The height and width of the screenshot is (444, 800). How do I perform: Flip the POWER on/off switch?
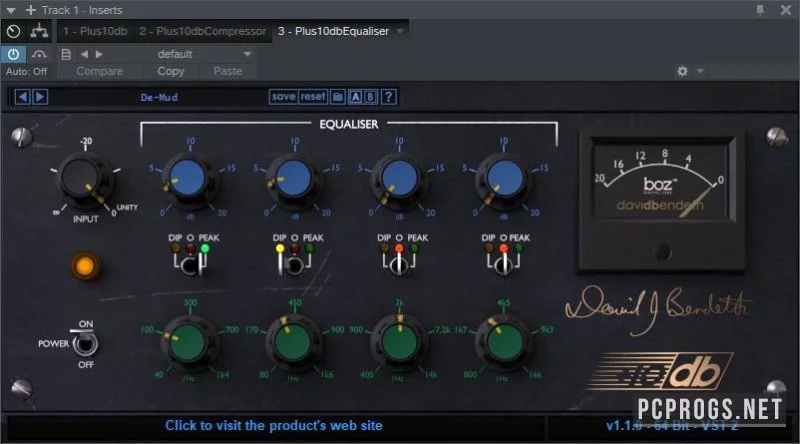tap(85, 344)
